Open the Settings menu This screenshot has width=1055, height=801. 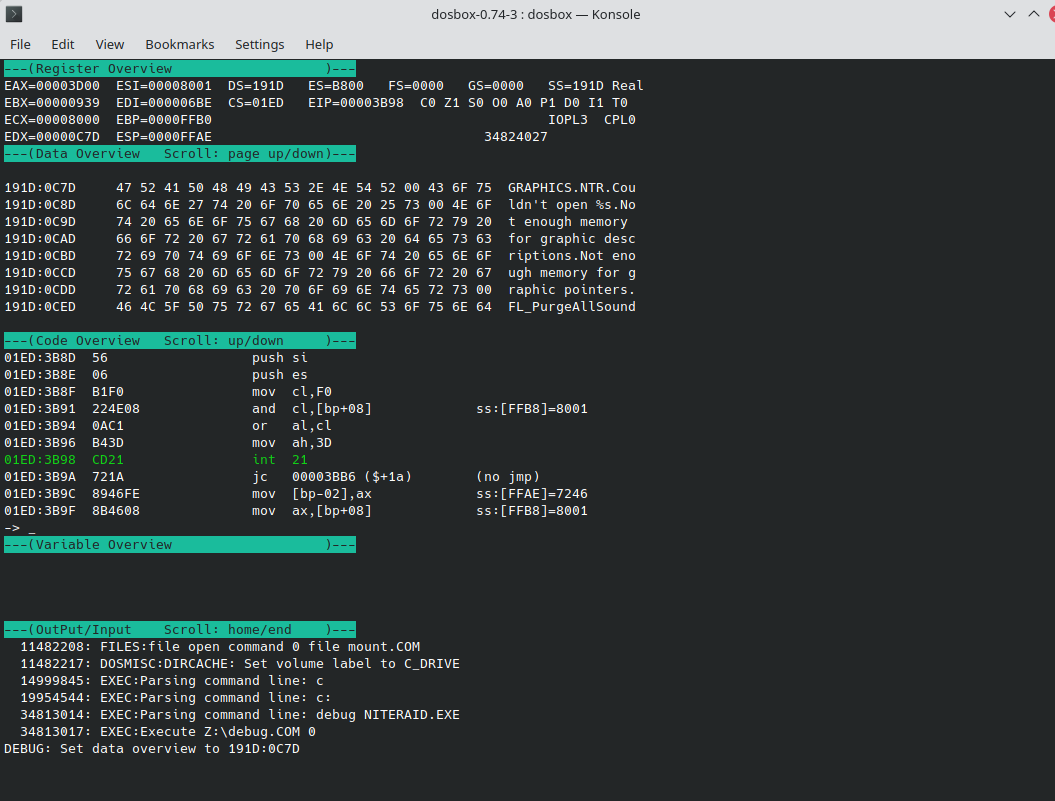coord(259,44)
